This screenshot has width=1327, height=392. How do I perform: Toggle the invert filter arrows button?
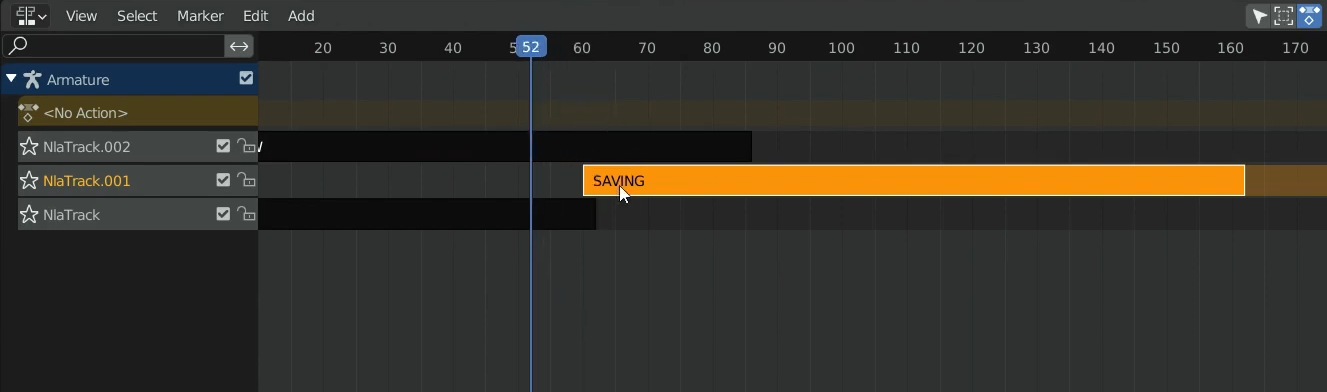tap(239, 46)
